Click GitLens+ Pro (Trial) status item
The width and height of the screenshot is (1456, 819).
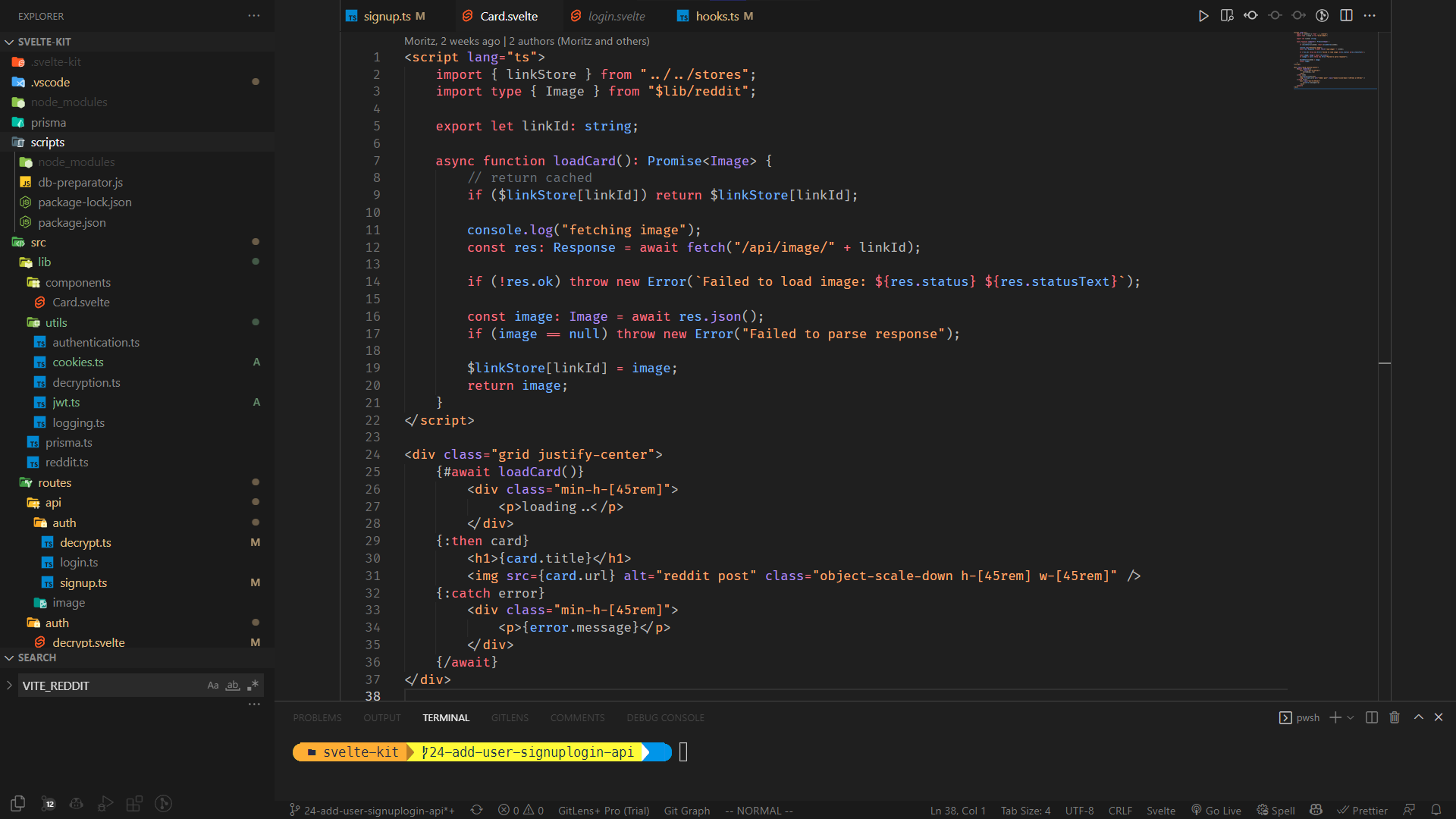604,810
